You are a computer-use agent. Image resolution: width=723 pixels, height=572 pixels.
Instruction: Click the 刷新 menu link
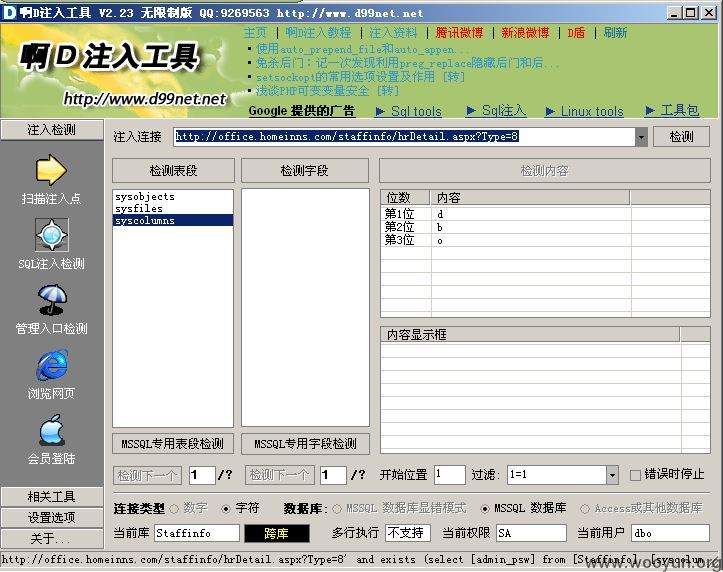click(616, 33)
